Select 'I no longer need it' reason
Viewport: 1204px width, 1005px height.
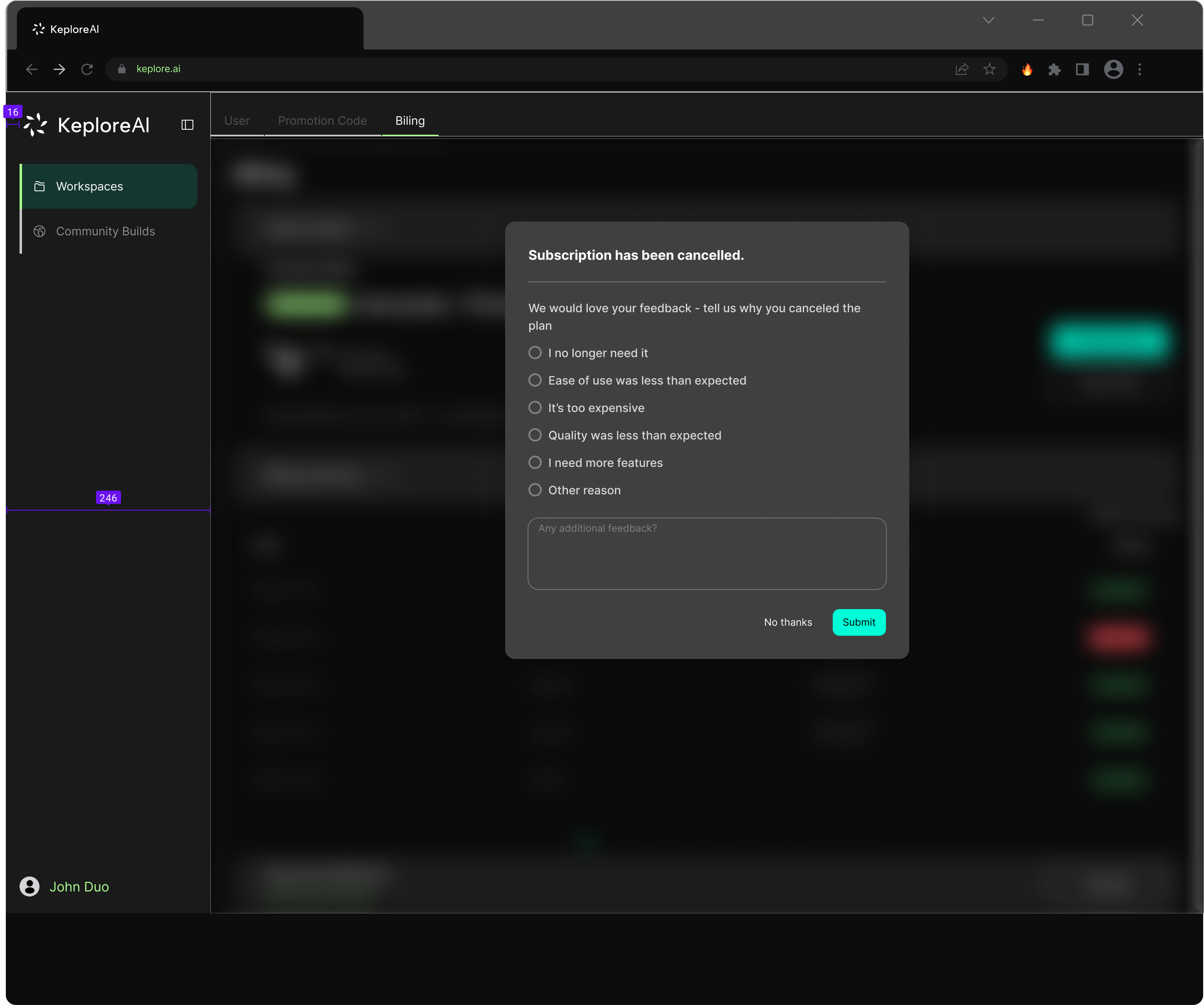coord(535,353)
